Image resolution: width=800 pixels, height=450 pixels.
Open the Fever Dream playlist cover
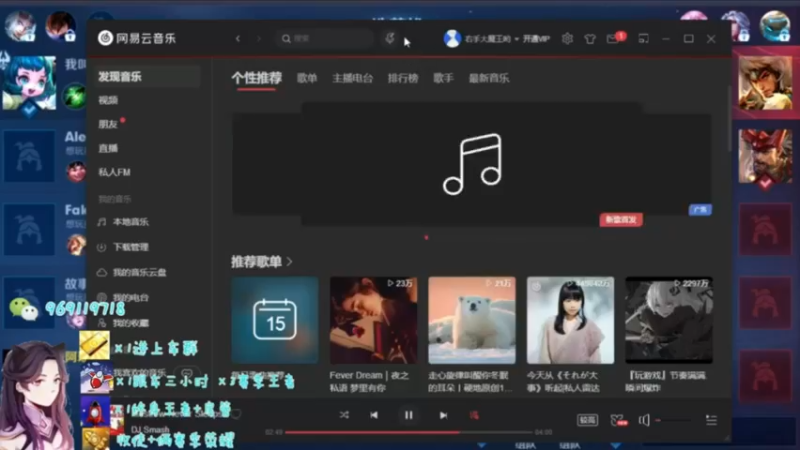pyautogui.click(x=373, y=320)
